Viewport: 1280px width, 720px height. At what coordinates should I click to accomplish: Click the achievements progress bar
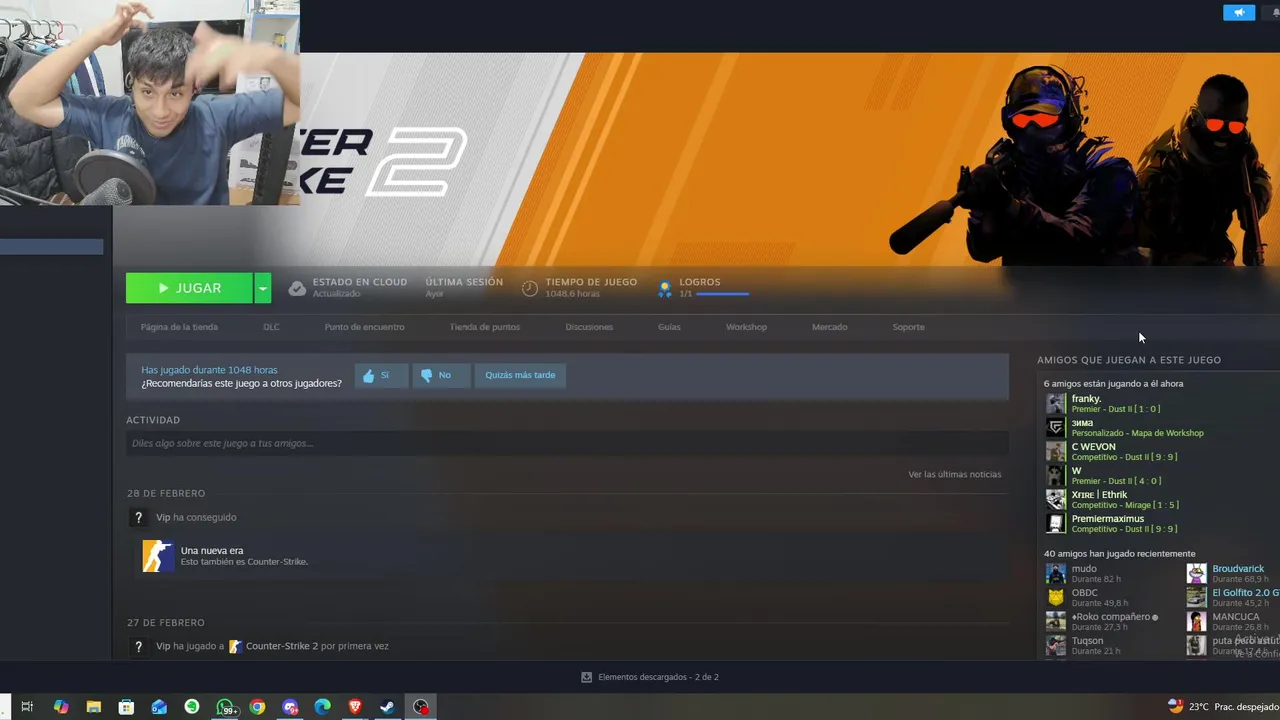pyautogui.click(x=723, y=294)
